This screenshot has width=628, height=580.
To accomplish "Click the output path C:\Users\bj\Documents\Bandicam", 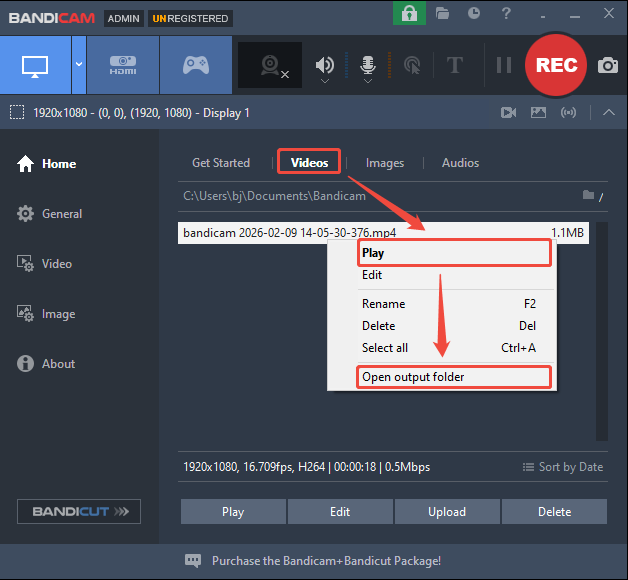I will [x=274, y=196].
